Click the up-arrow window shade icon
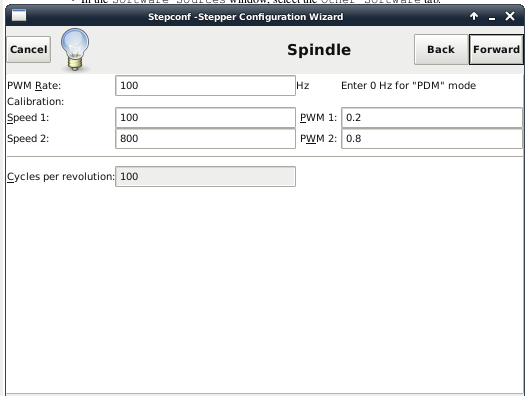 point(474,16)
